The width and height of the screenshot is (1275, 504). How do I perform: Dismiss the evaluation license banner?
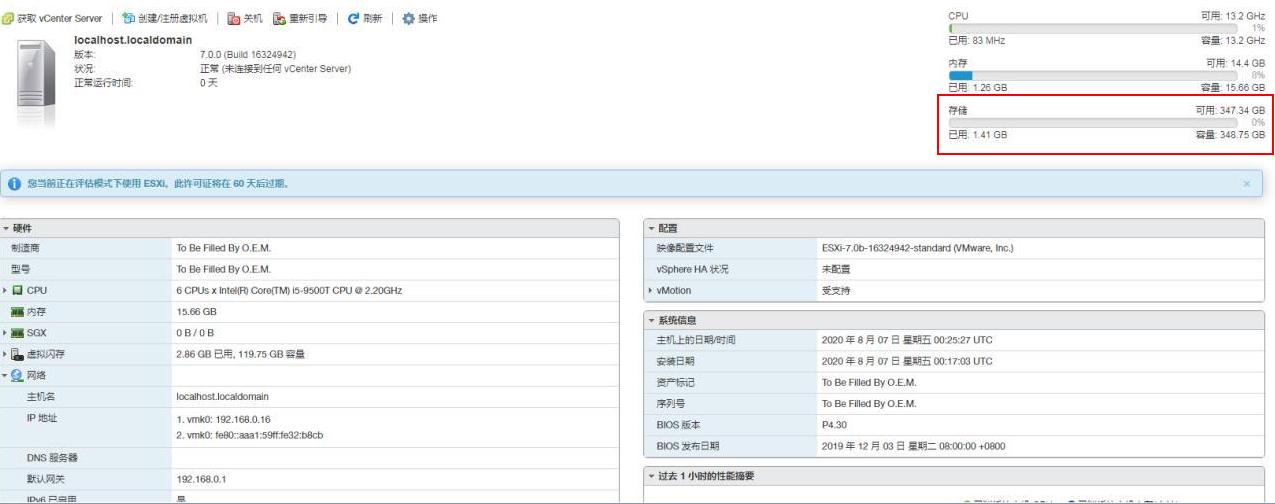1246,184
